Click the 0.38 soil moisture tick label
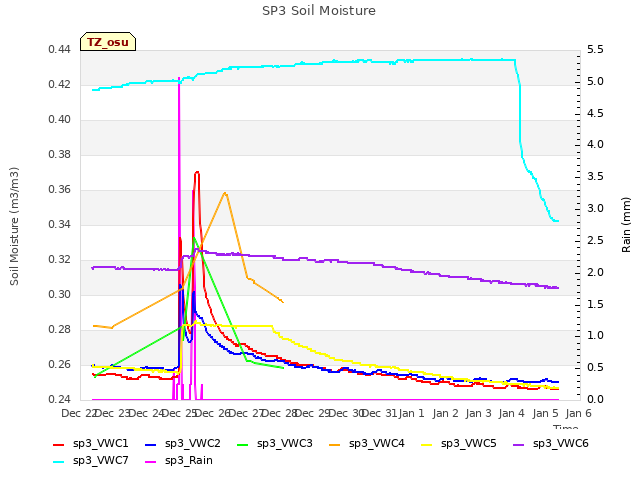 (x=59, y=155)
